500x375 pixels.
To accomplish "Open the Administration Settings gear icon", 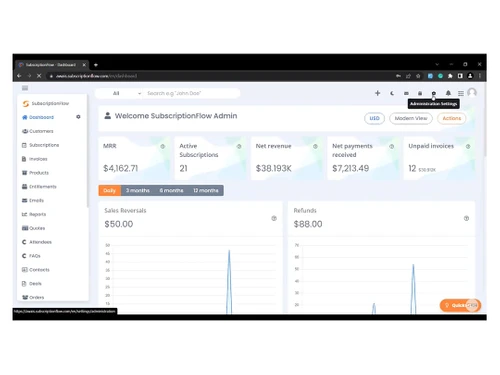I will pyautogui.click(x=434, y=93).
